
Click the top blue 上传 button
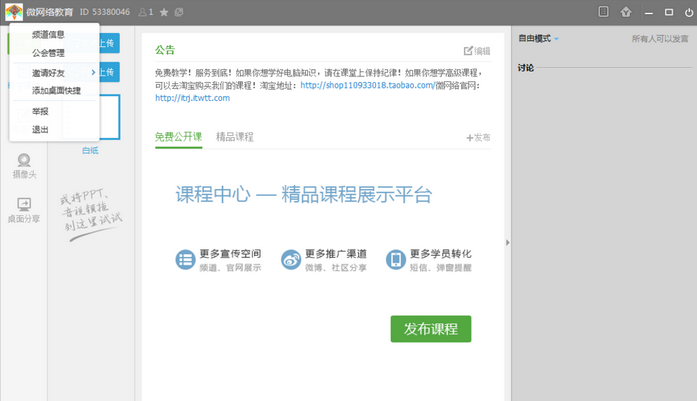pos(108,43)
